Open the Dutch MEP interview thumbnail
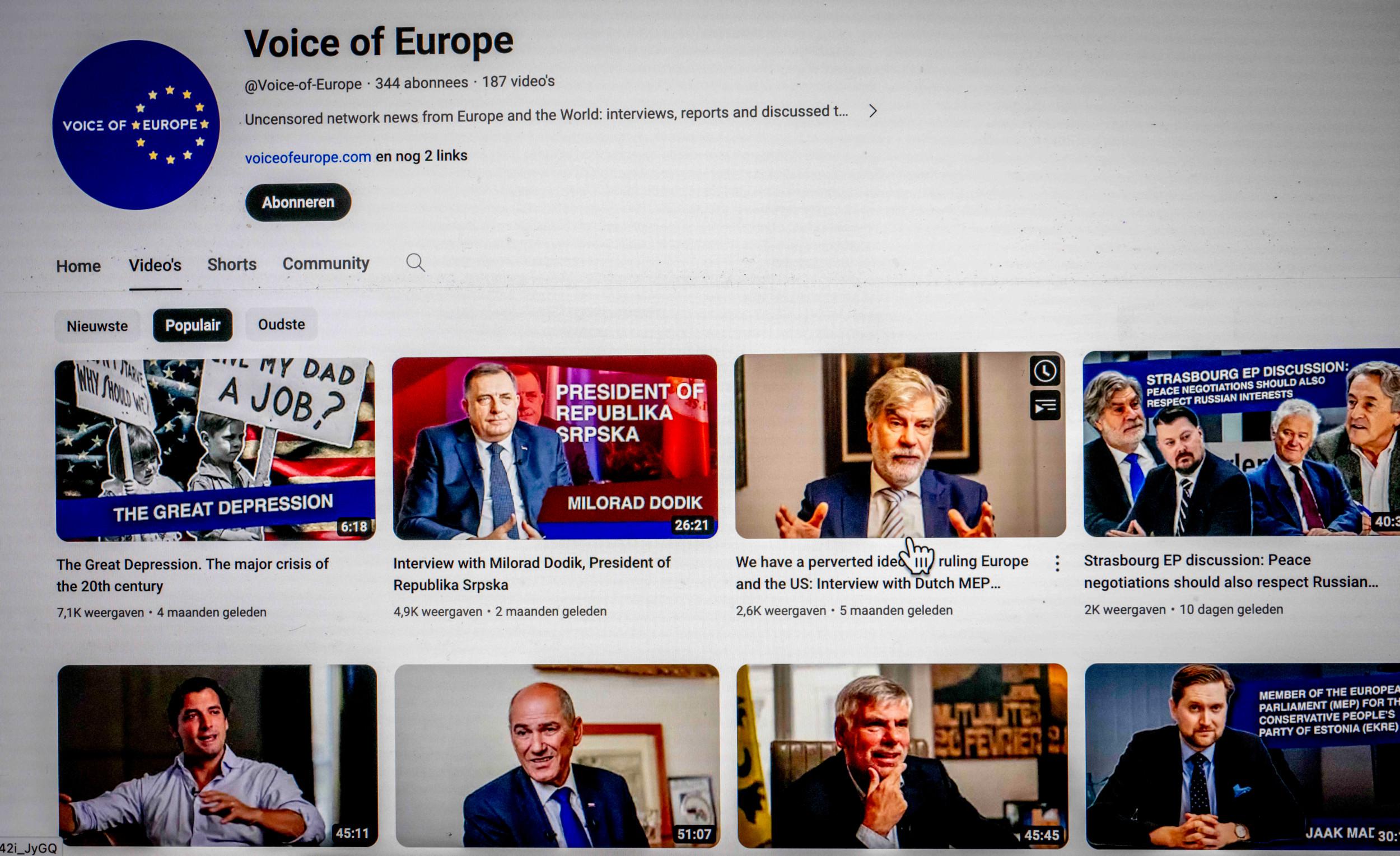The width and height of the screenshot is (1400, 856). point(900,445)
